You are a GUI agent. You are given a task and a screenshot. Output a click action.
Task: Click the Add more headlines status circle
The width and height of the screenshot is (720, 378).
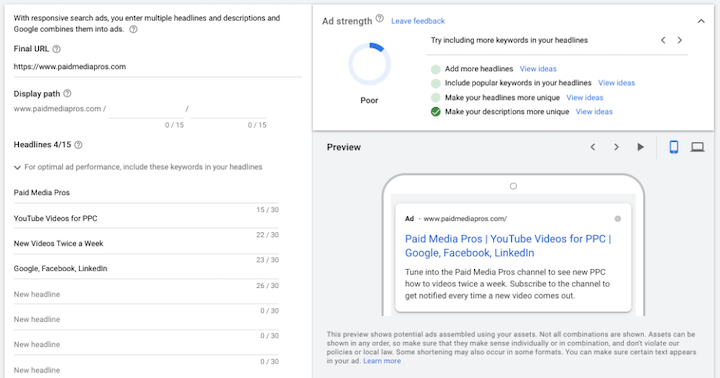pos(435,69)
